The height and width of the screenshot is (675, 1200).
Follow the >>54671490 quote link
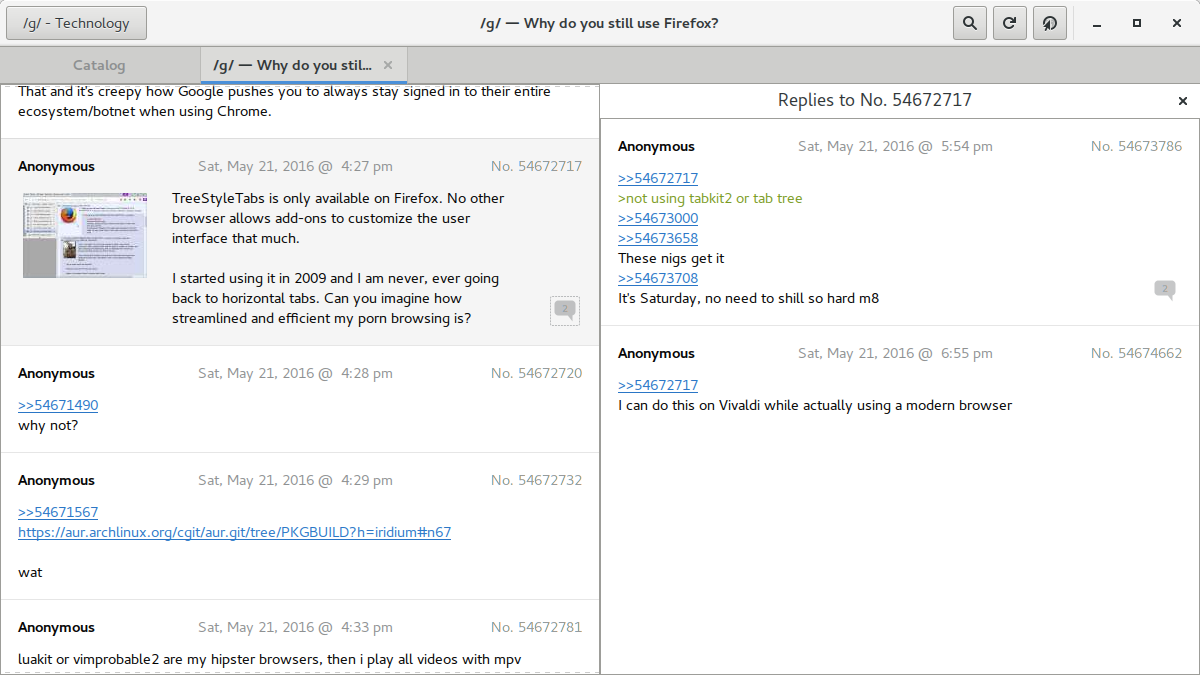click(58, 405)
